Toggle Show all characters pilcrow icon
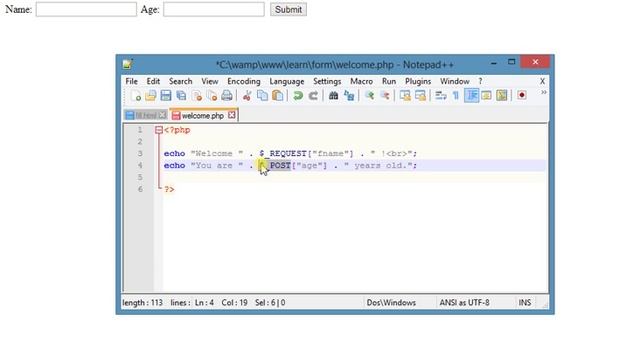Viewport: 640px width, 360px height. click(x=456, y=96)
